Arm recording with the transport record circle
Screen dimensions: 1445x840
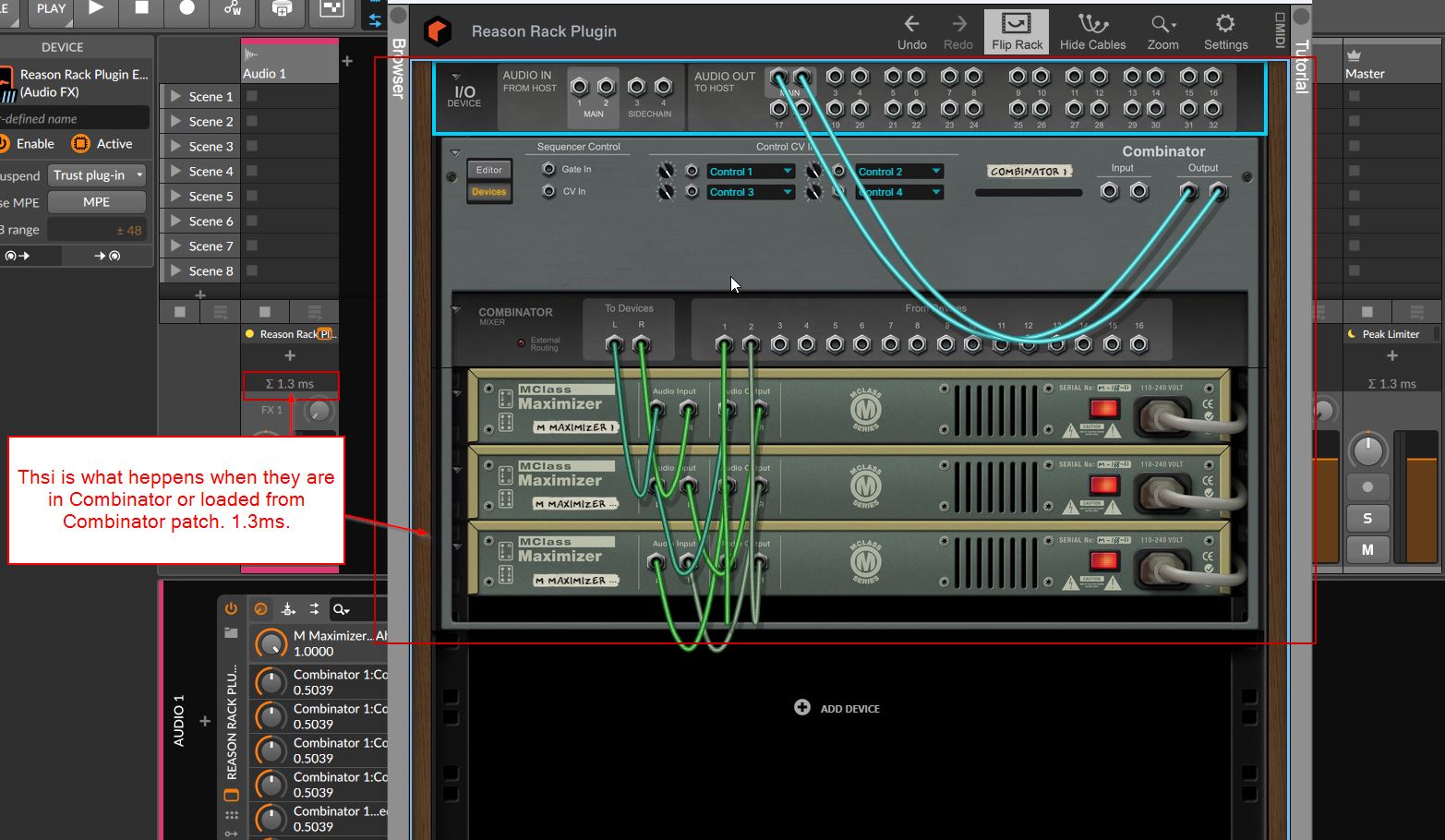187,8
